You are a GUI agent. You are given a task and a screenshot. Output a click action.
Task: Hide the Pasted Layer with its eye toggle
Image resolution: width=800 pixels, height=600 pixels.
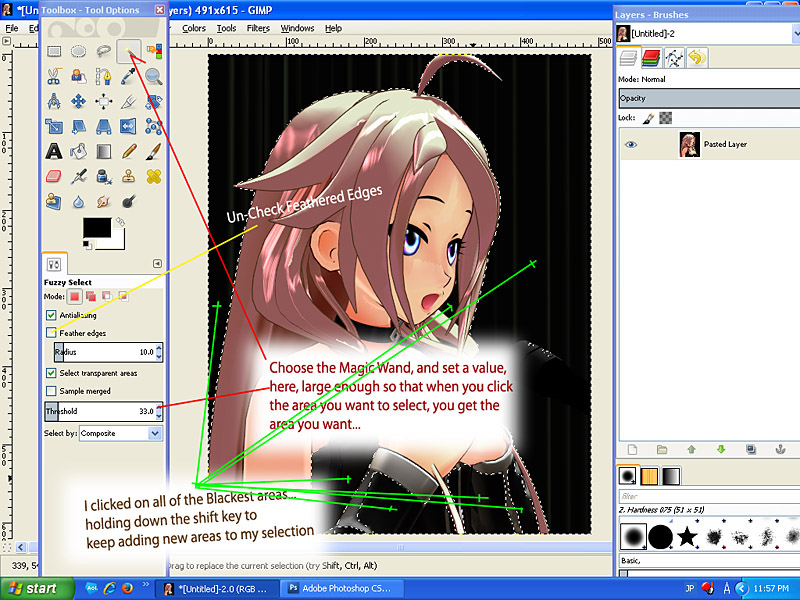630,144
